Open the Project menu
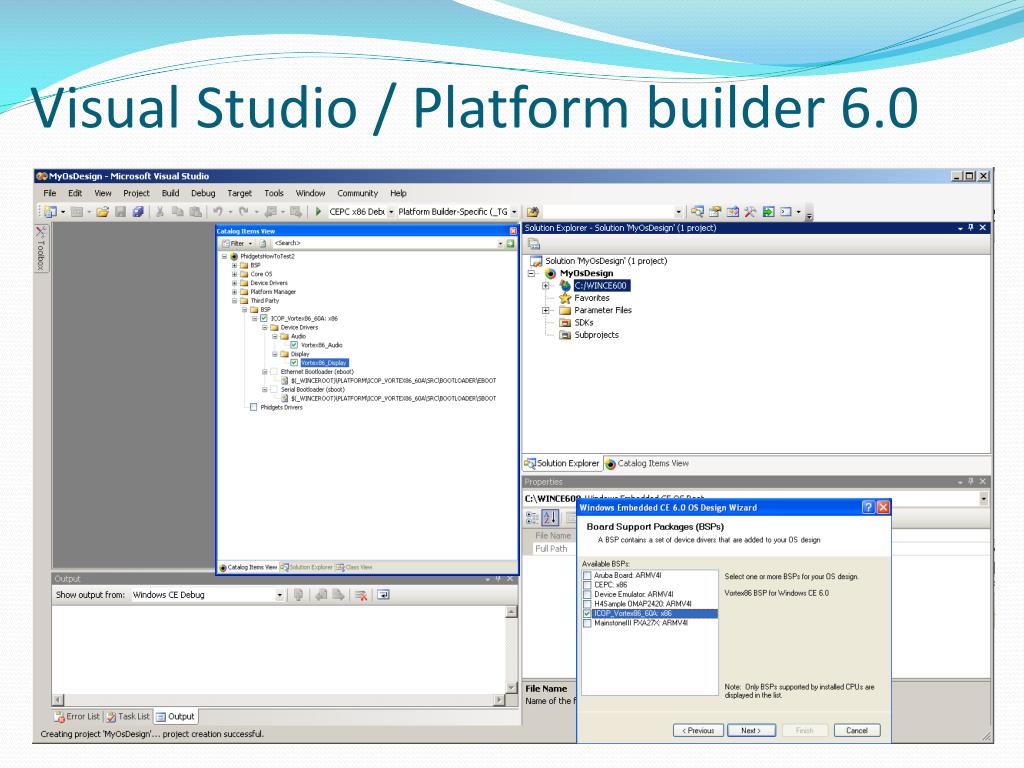Screen dimensions: 1024x768 [x=136, y=193]
